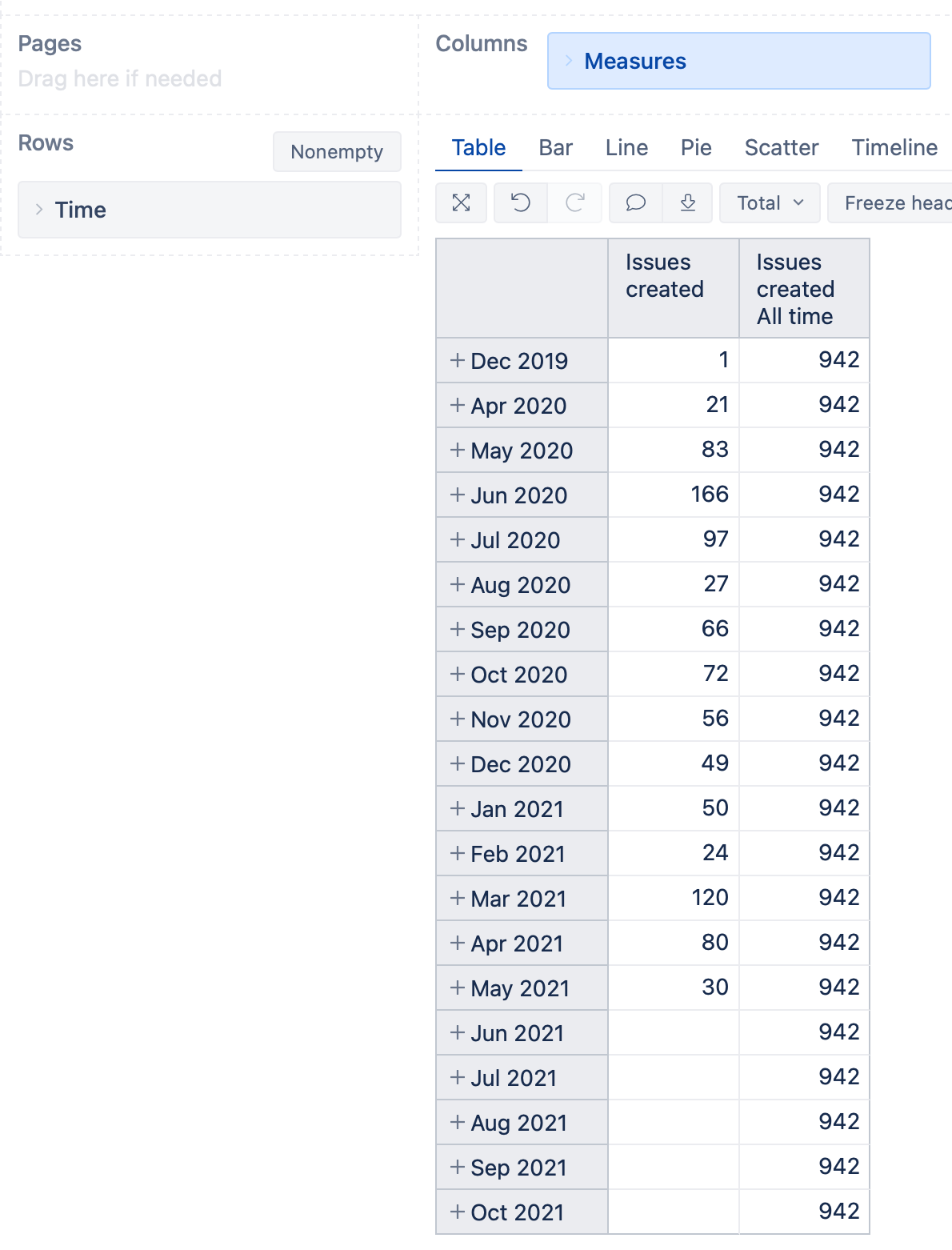Expand the Measures dimension chevron in Columns
Screen dimensions: 952x1250
[x=569, y=61]
